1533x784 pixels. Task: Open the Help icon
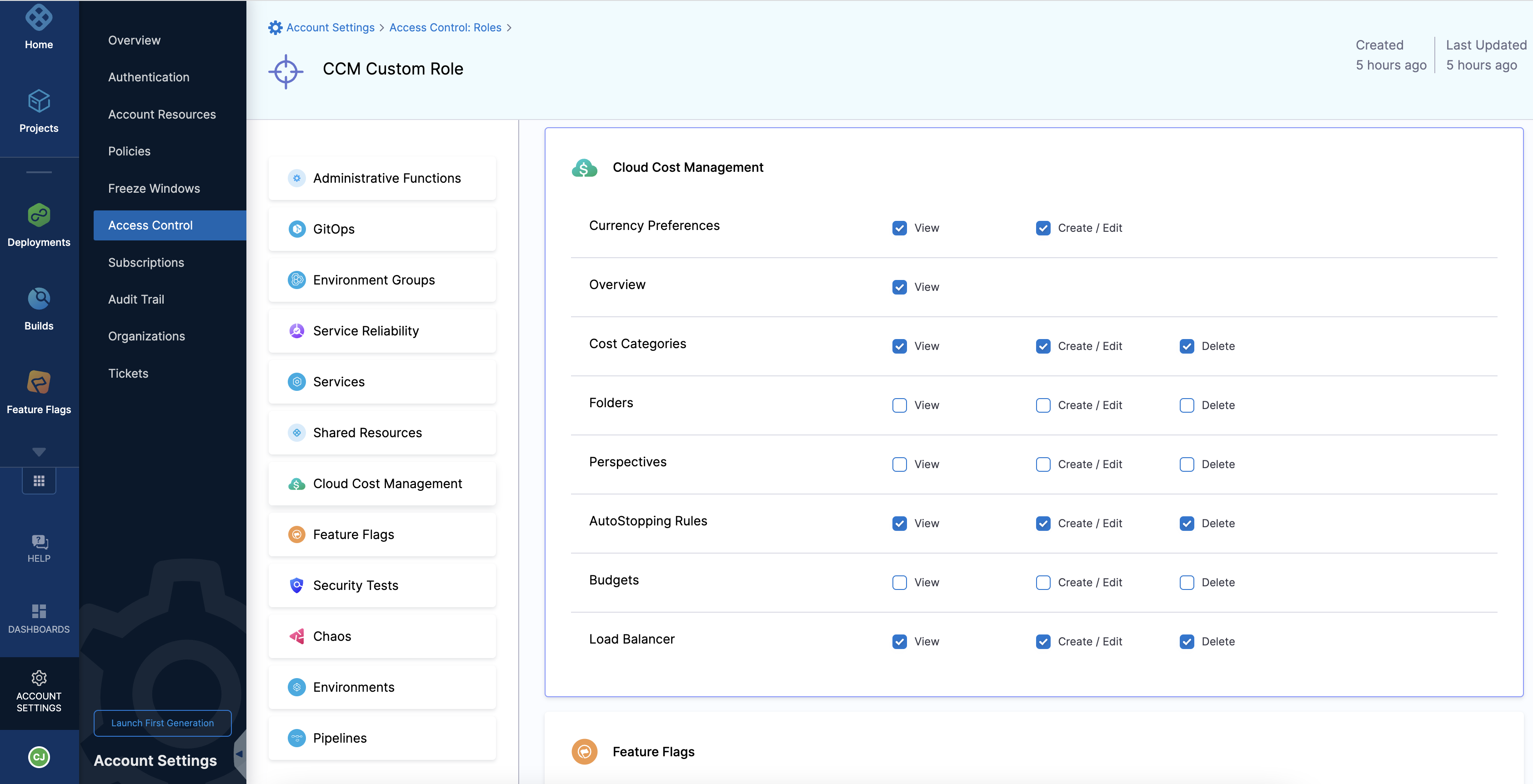[x=39, y=542]
